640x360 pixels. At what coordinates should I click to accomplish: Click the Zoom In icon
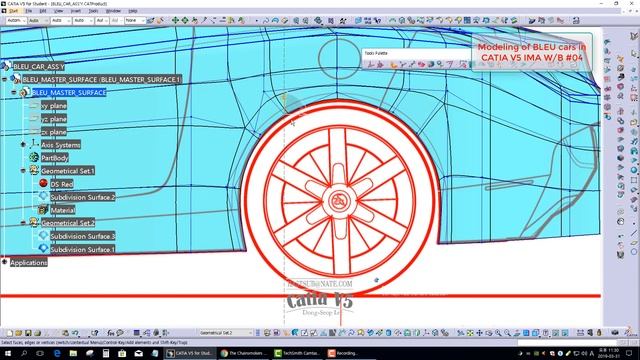[498, 333]
